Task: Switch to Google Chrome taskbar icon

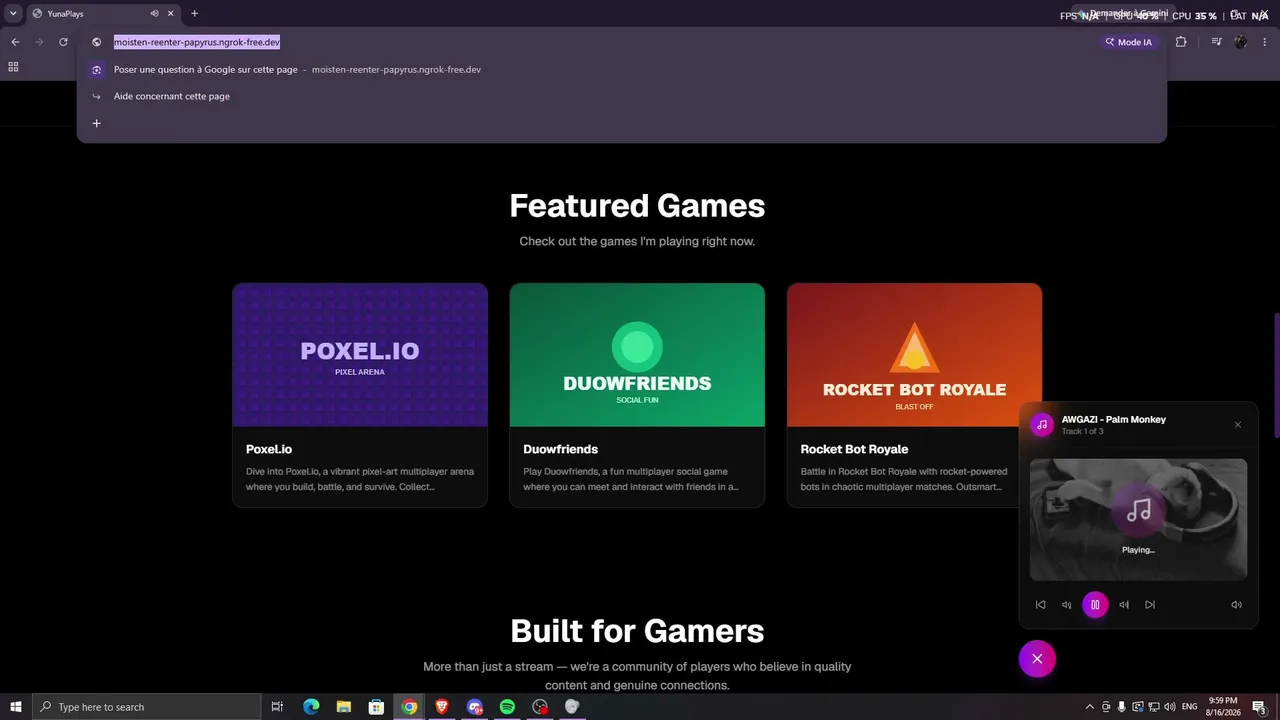Action: coord(409,707)
